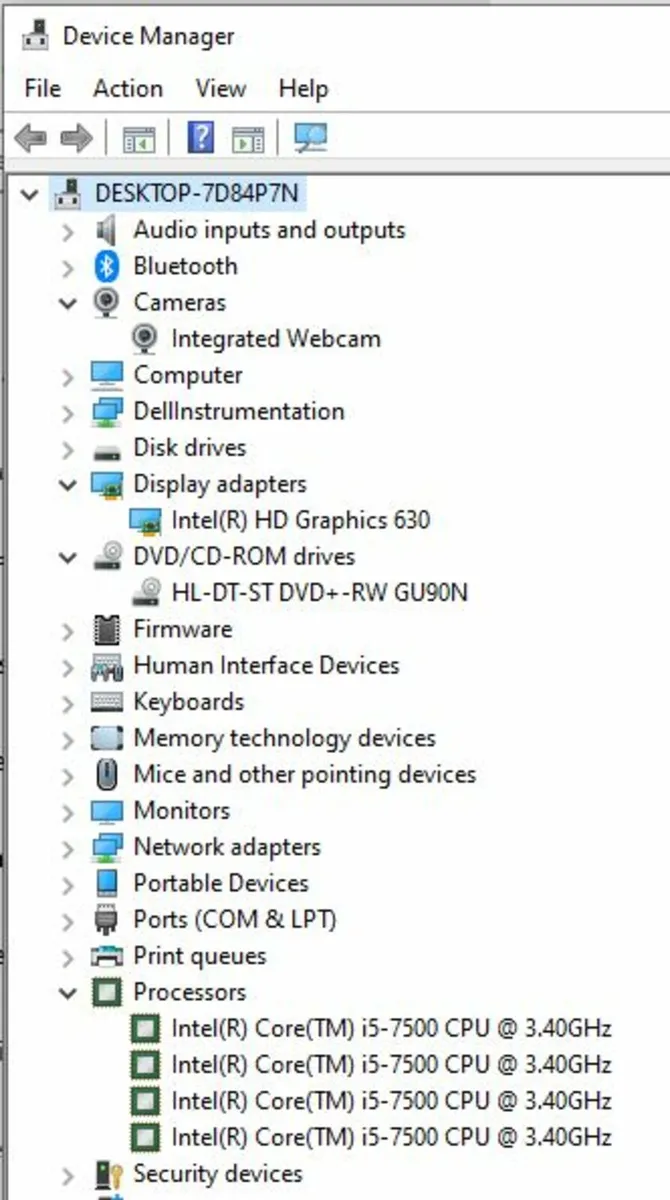Image resolution: width=670 pixels, height=1200 pixels.
Task: Expand the Network adapters category
Action: (x=67, y=847)
